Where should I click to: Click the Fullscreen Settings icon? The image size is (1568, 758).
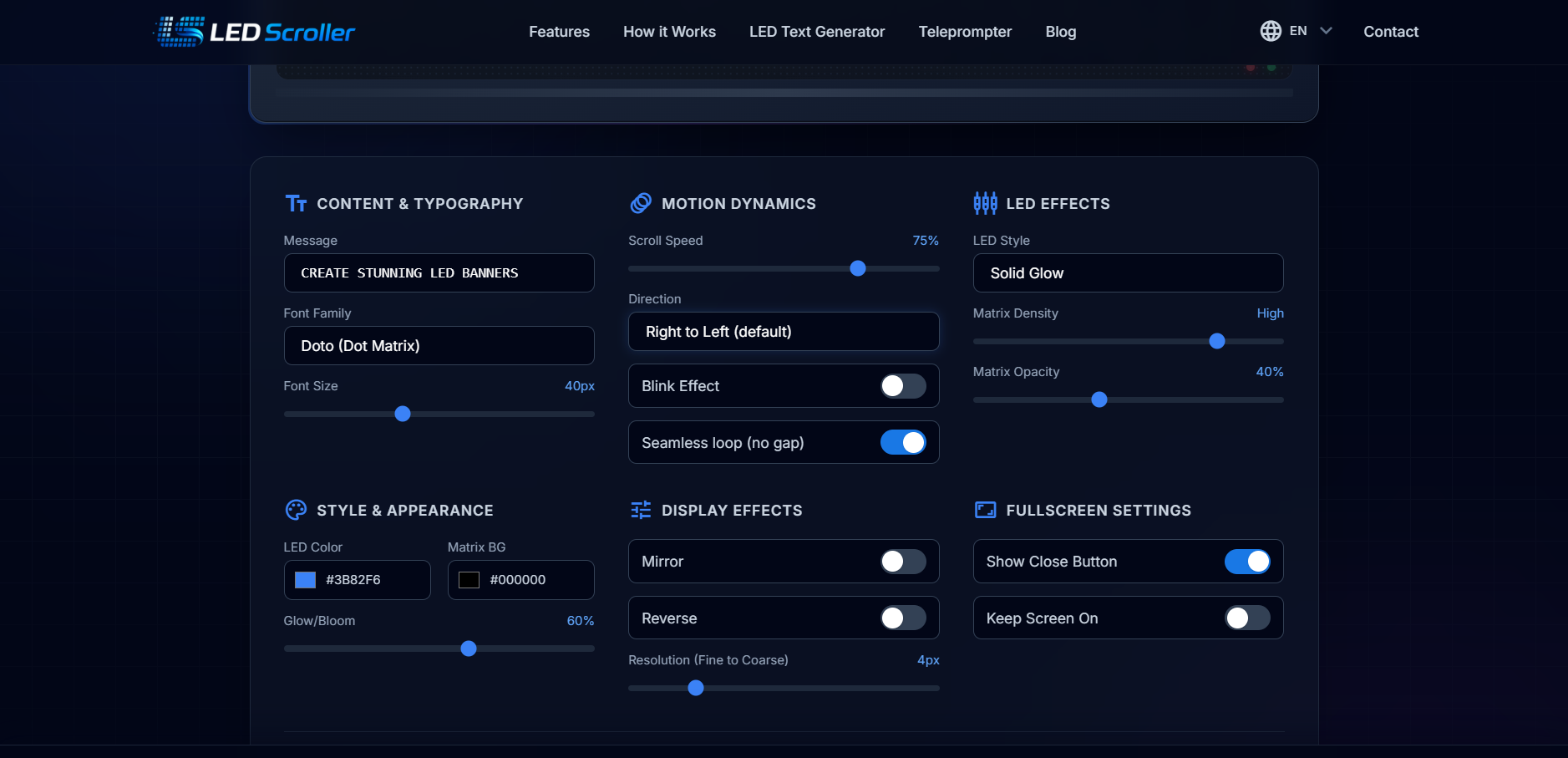[985, 510]
